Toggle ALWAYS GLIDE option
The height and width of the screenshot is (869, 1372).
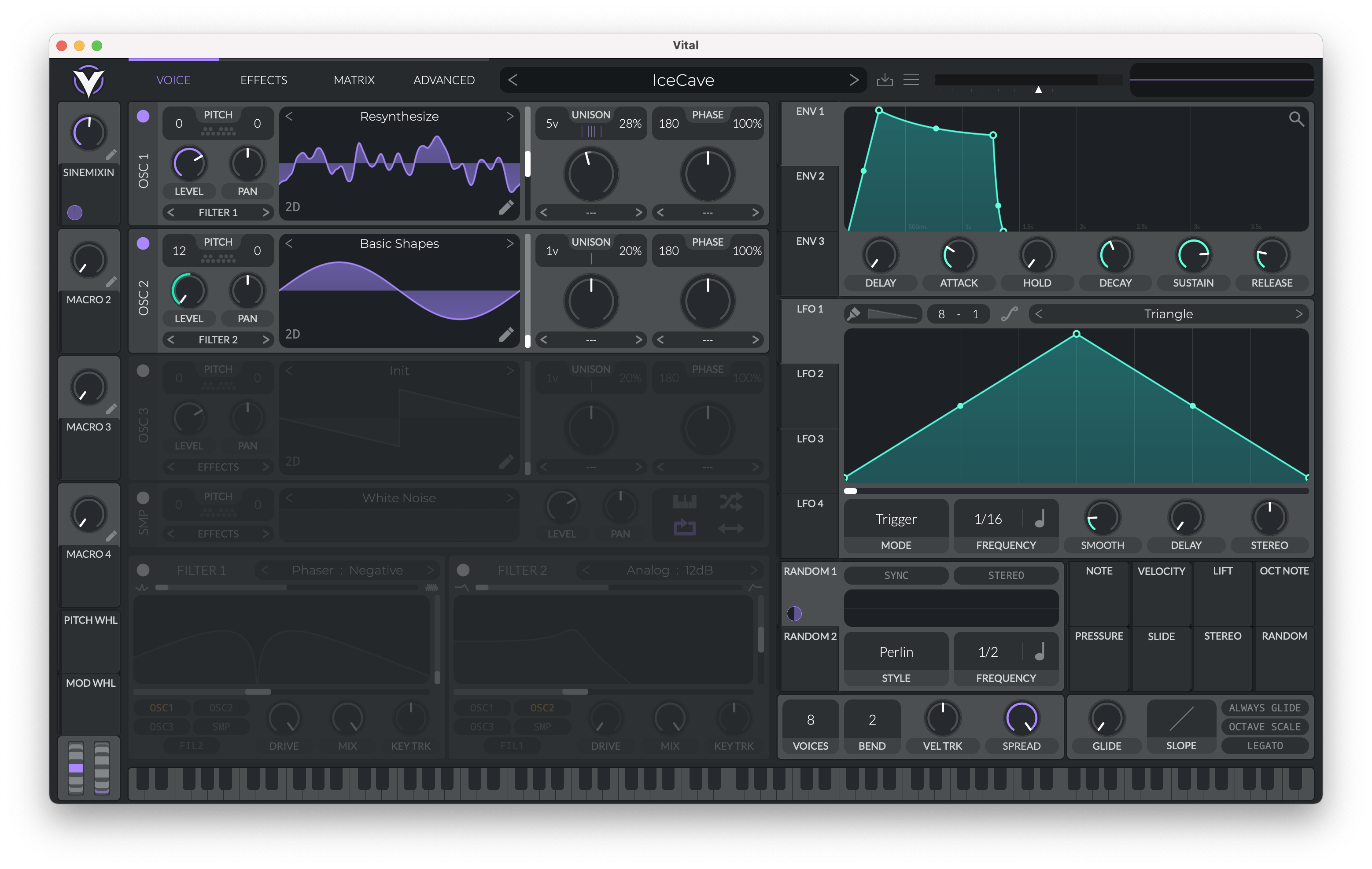(1264, 708)
